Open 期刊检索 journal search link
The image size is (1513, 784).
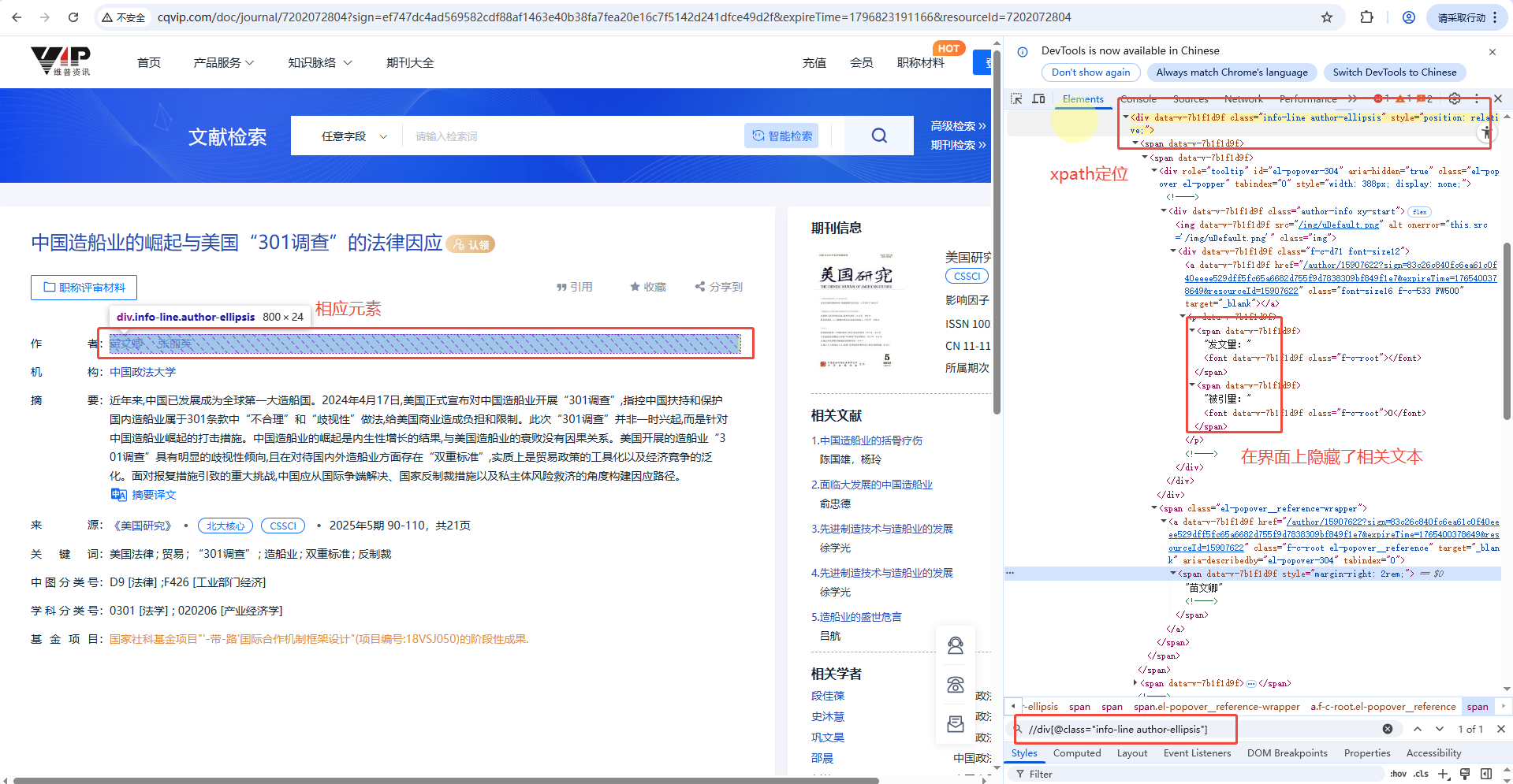(958, 145)
